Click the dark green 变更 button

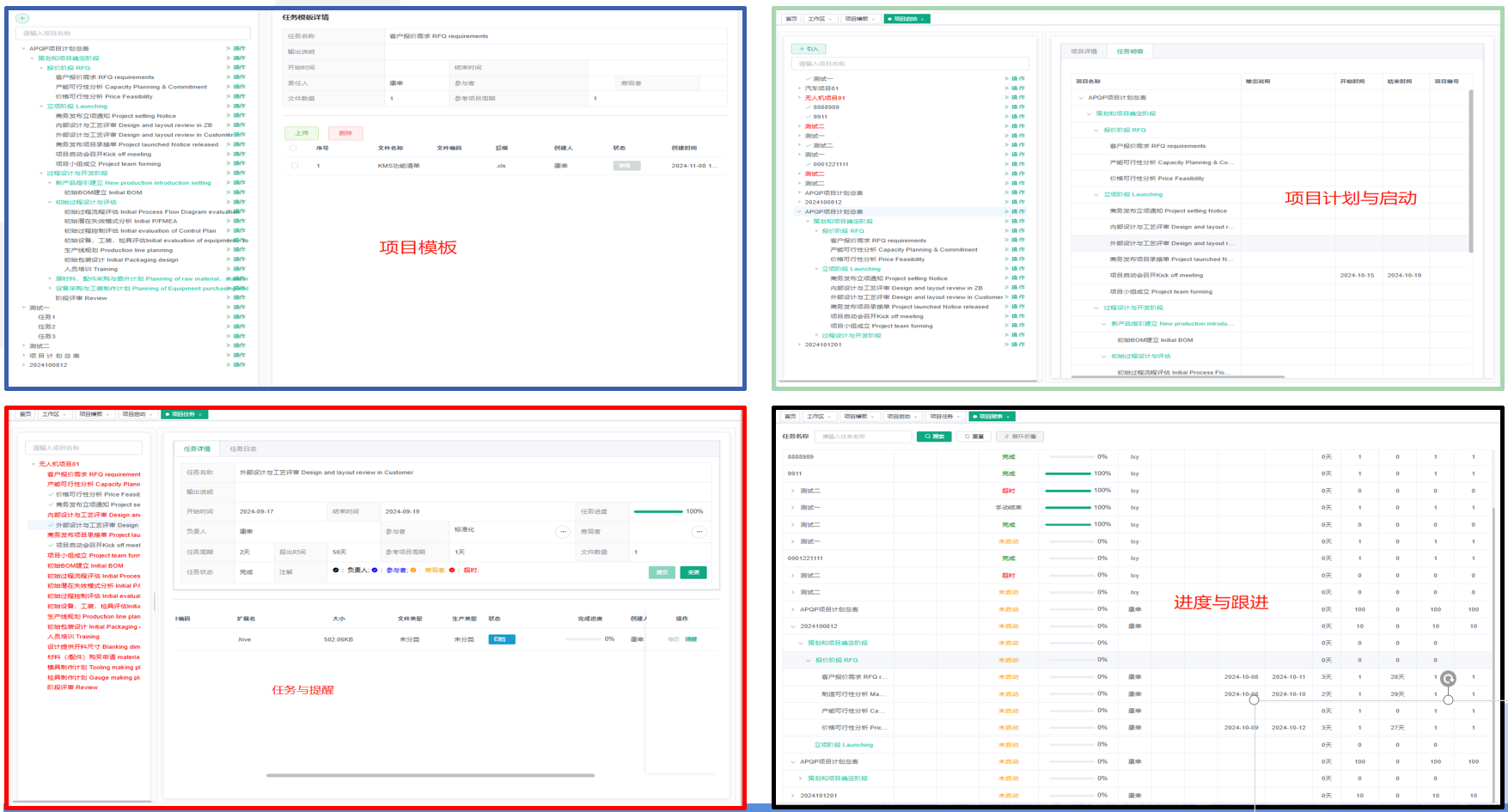tap(693, 572)
